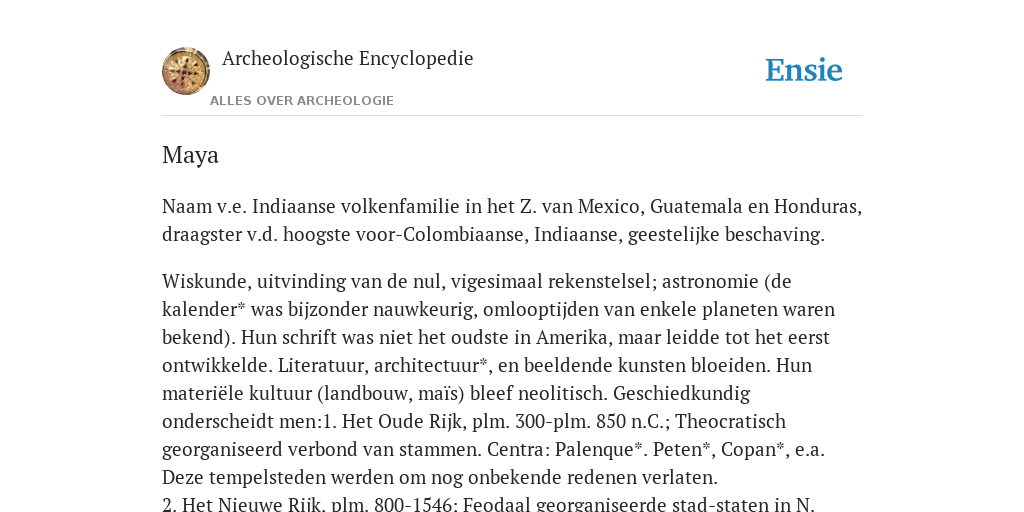Click the sentence beginning 'Deze tempelsteden werden'
Viewport: 1024px width, 512px height.
(x=440, y=477)
